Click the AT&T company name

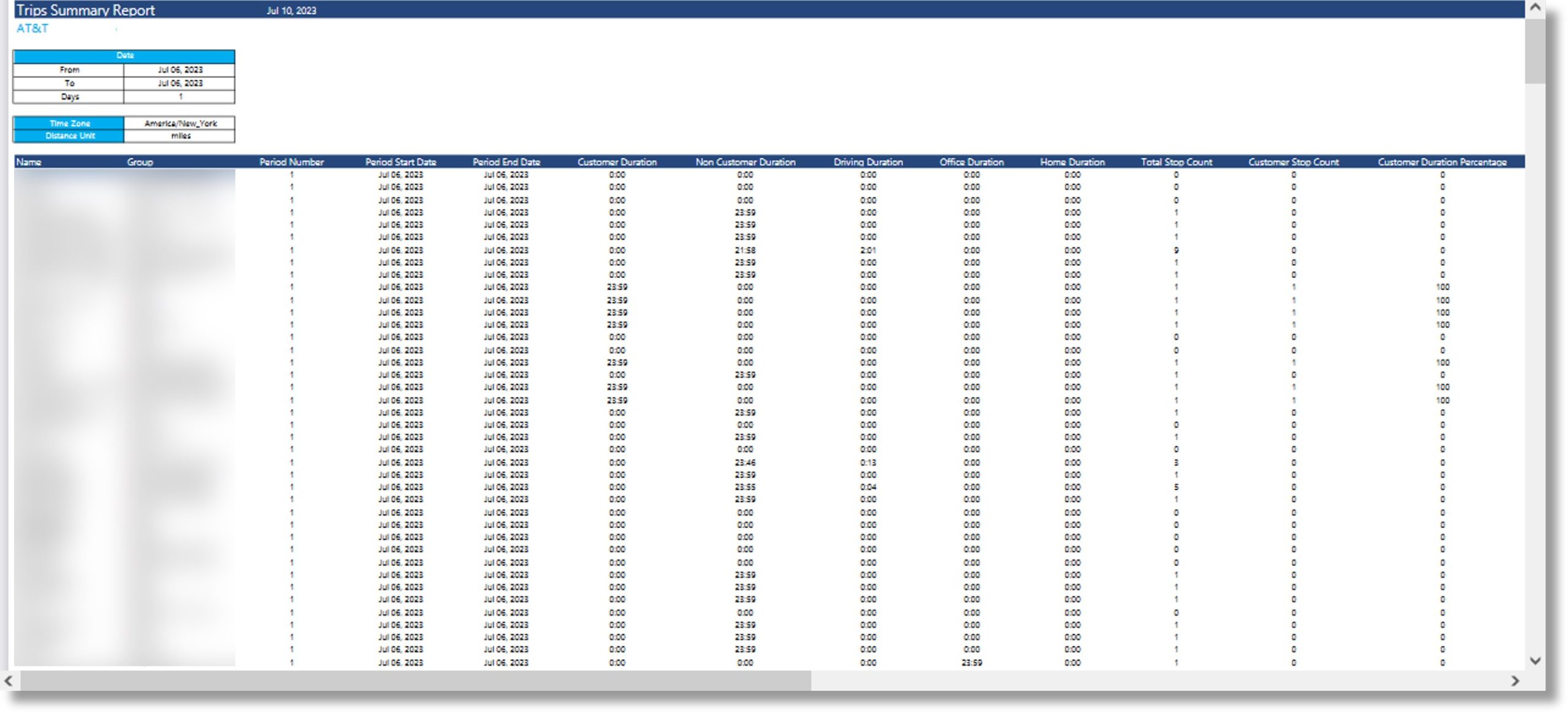point(32,29)
